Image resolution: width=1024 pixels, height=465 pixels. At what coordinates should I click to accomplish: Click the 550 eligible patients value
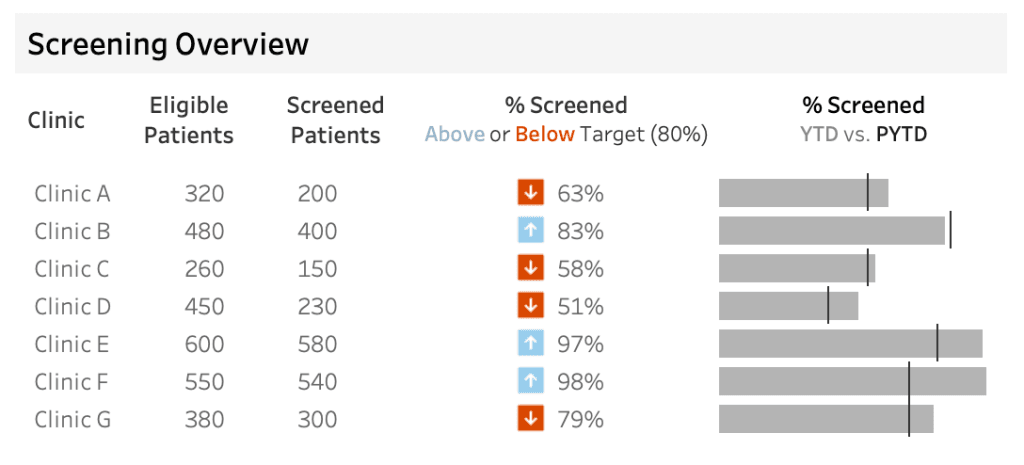(204, 381)
